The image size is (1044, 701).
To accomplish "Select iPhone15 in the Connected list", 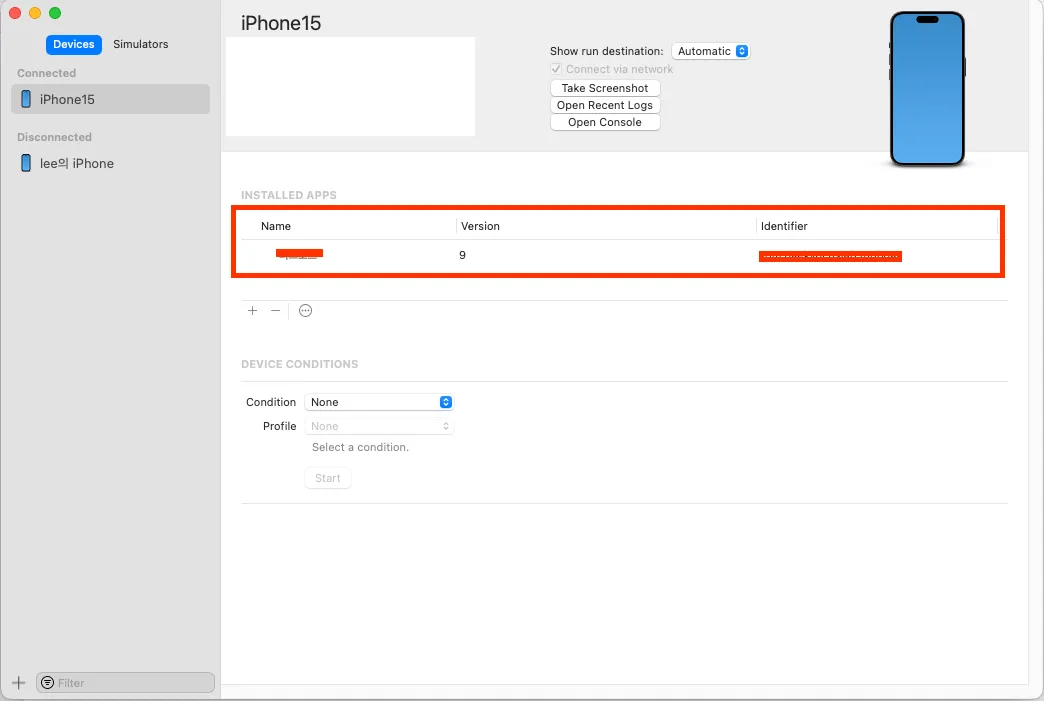I will point(111,99).
